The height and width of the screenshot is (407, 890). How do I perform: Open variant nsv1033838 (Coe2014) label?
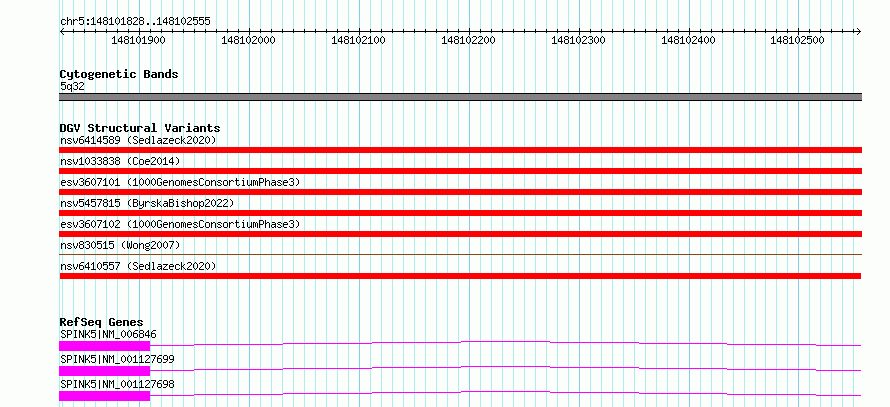click(120, 161)
